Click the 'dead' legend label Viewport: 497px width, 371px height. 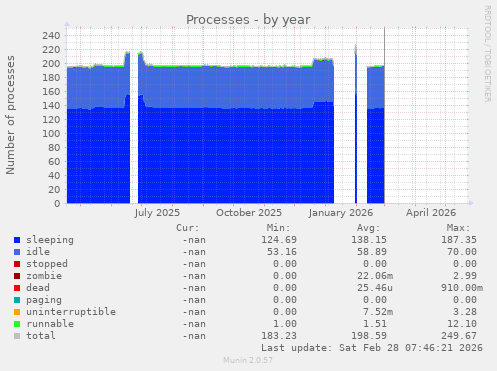click(x=38, y=288)
